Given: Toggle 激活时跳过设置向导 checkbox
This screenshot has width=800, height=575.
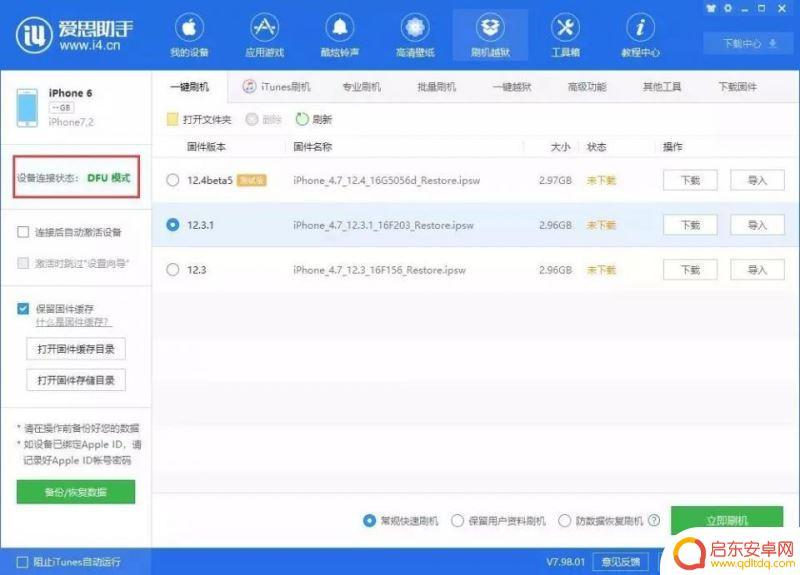Looking at the screenshot, I should [x=23, y=263].
